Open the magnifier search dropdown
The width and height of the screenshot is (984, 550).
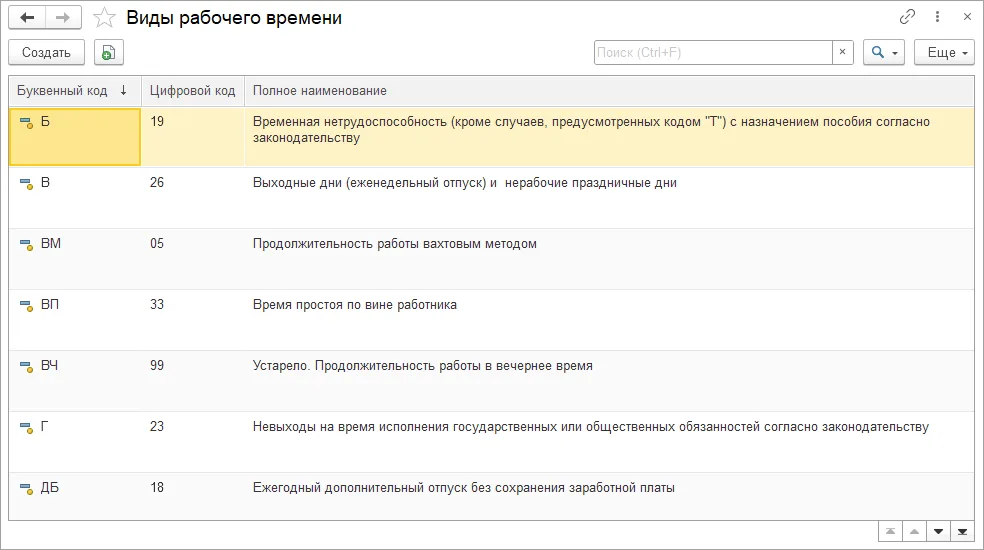pos(884,53)
